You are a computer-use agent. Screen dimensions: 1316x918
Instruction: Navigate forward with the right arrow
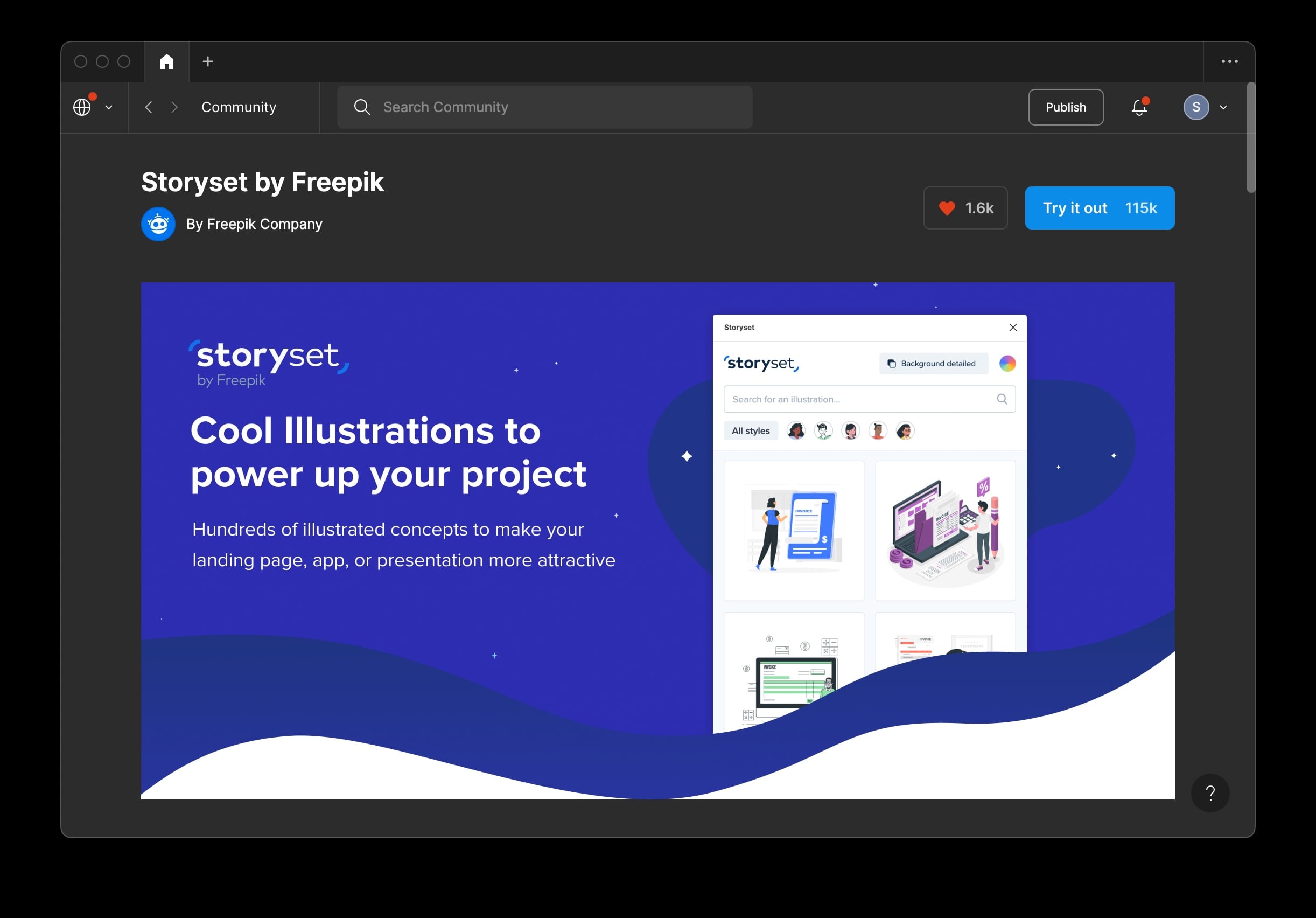click(x=175, y=107)
